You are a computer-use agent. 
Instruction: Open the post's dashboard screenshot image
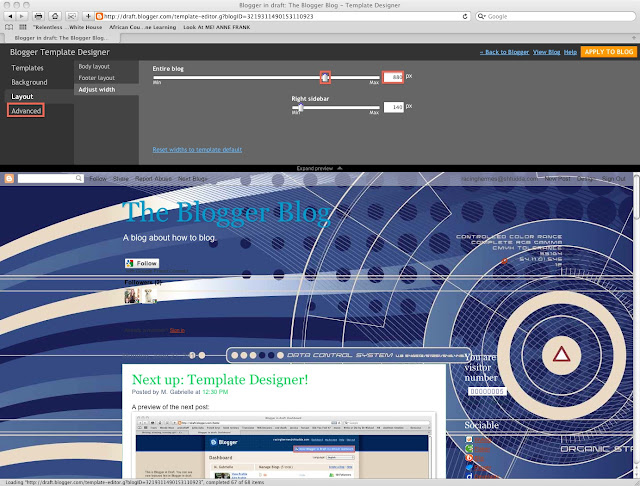click(x=284, y=445)
